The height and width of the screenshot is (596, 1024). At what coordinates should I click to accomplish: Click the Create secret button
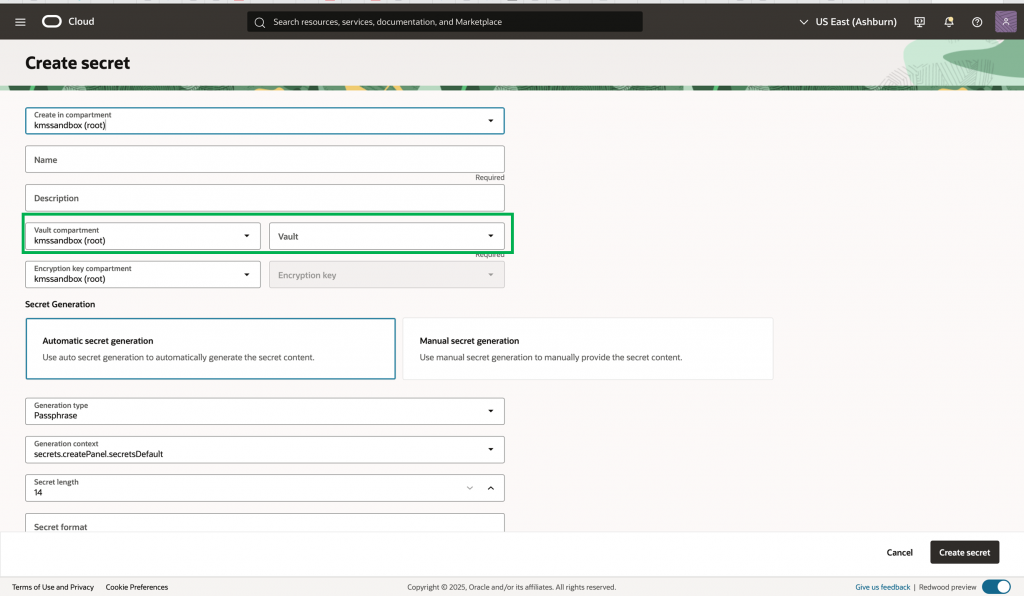point(964,552)
